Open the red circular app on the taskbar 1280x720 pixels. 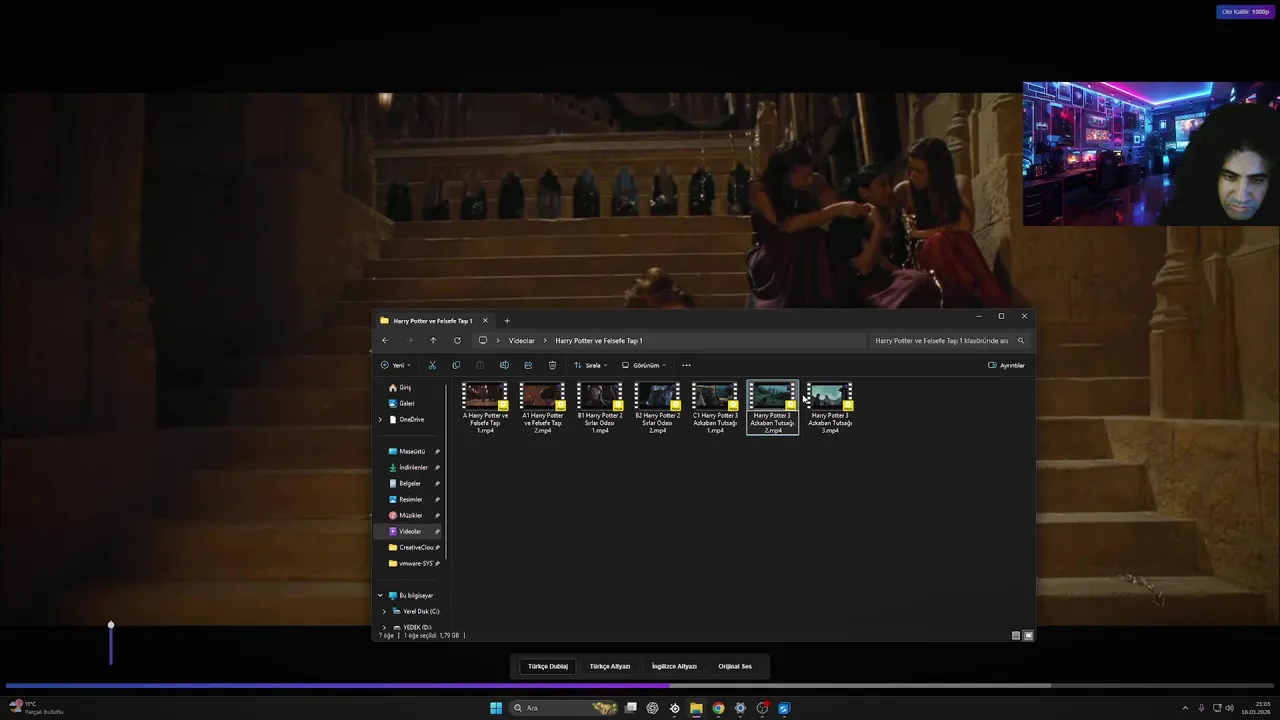[762, 708]
